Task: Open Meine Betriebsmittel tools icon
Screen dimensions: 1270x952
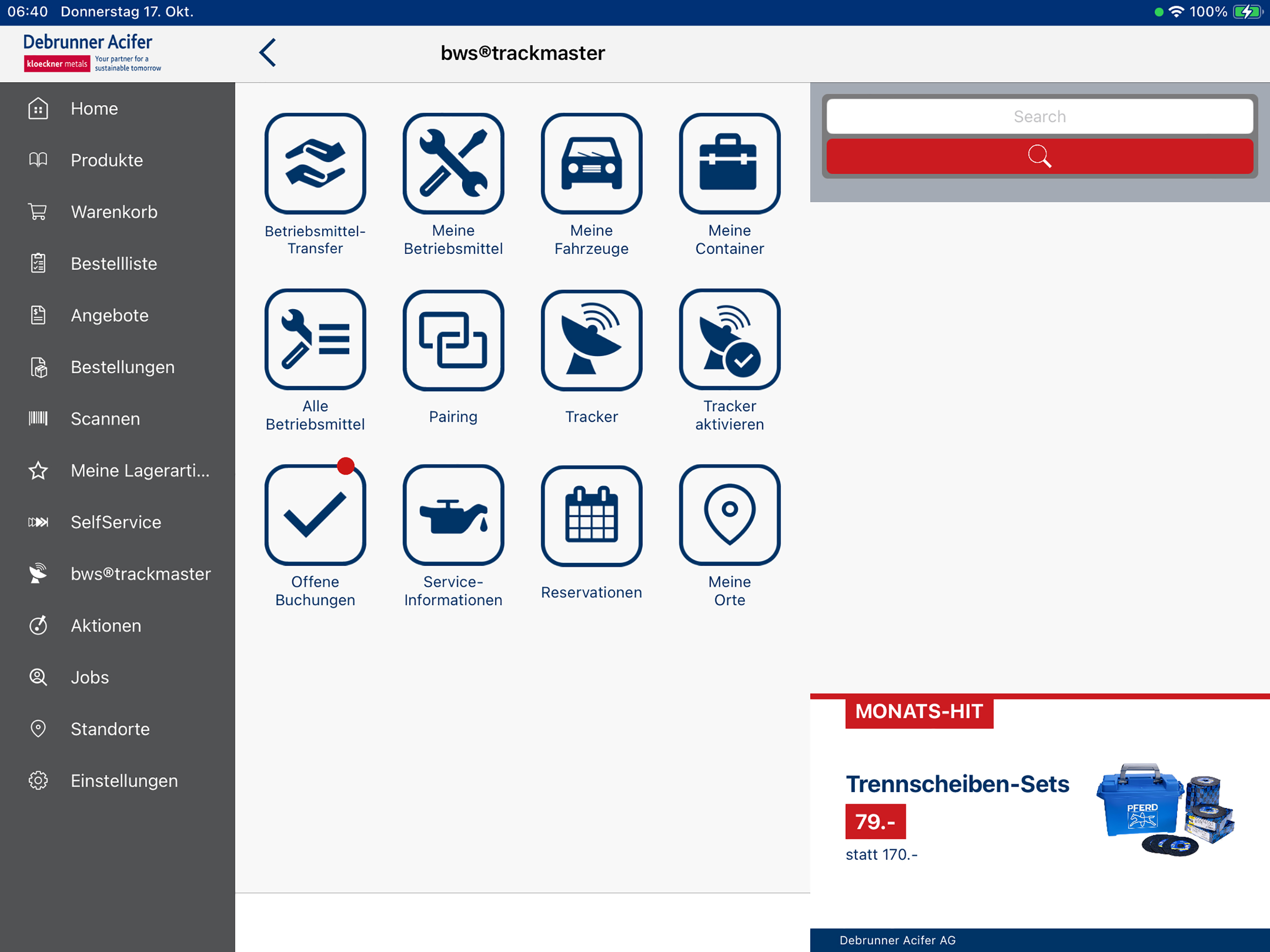Action: pyautogui.click(x=453, y=164)
